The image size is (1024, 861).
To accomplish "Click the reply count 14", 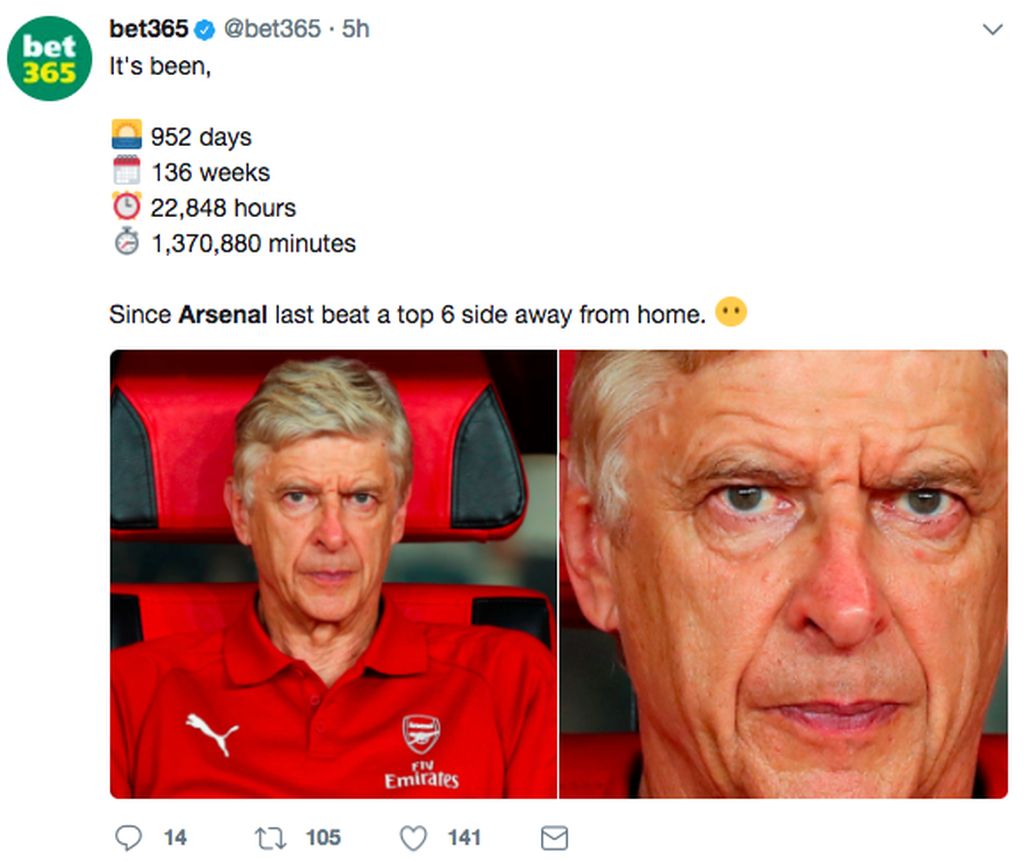I will (175, 838).
